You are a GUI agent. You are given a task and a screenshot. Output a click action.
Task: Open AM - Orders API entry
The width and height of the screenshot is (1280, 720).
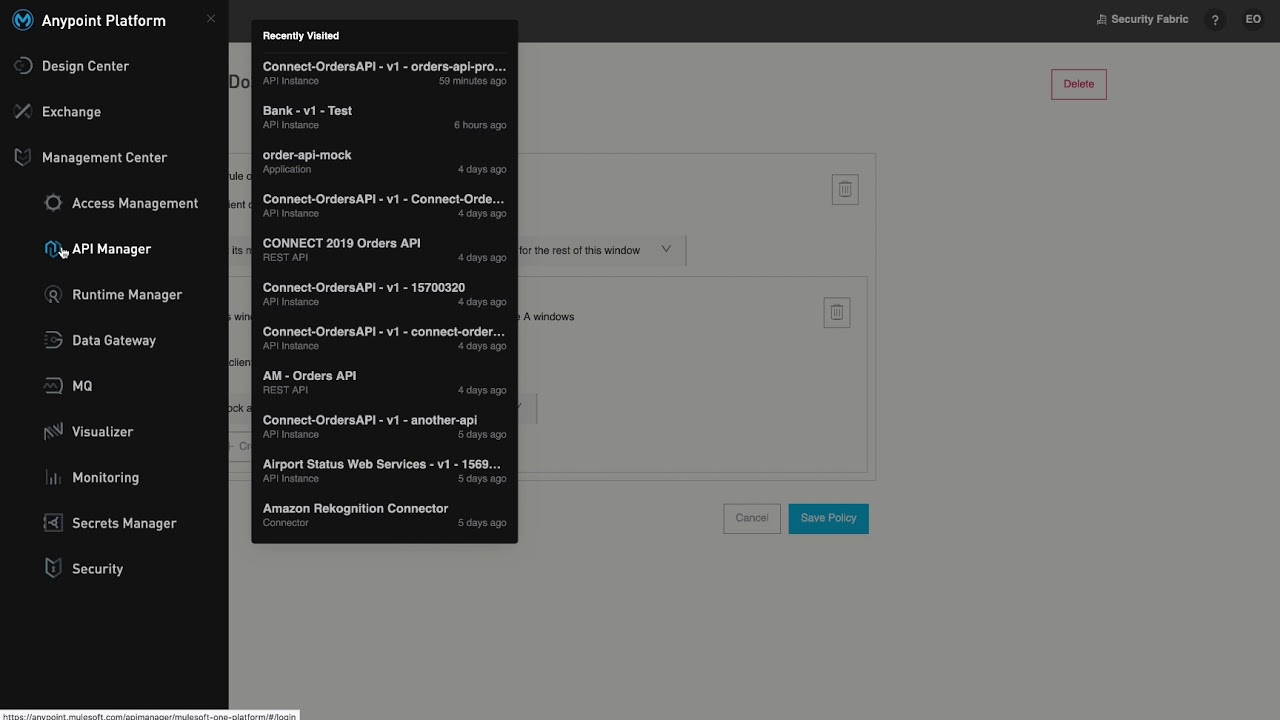point(384,382)
